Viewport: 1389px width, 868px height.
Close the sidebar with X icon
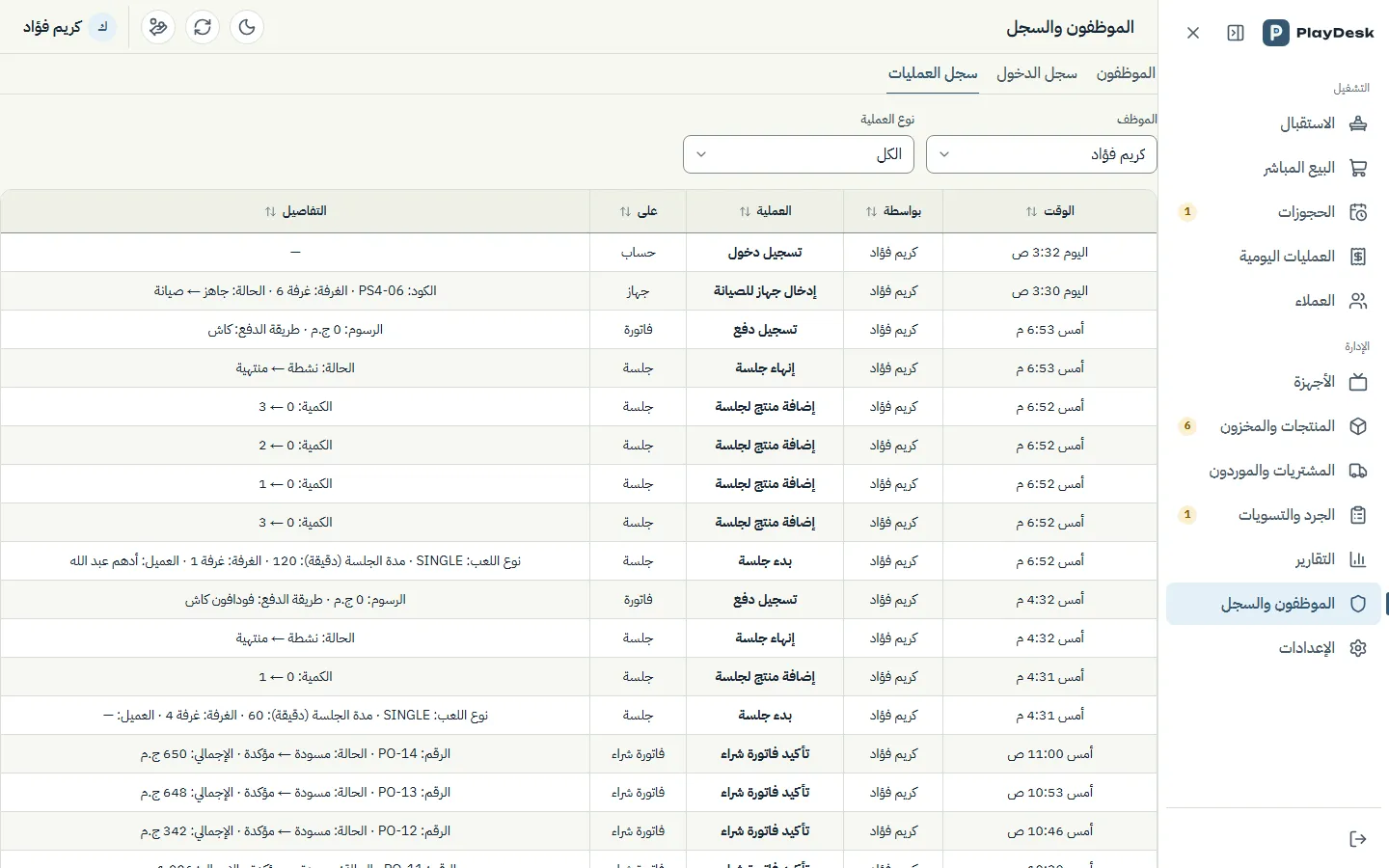coord(1193,33)
